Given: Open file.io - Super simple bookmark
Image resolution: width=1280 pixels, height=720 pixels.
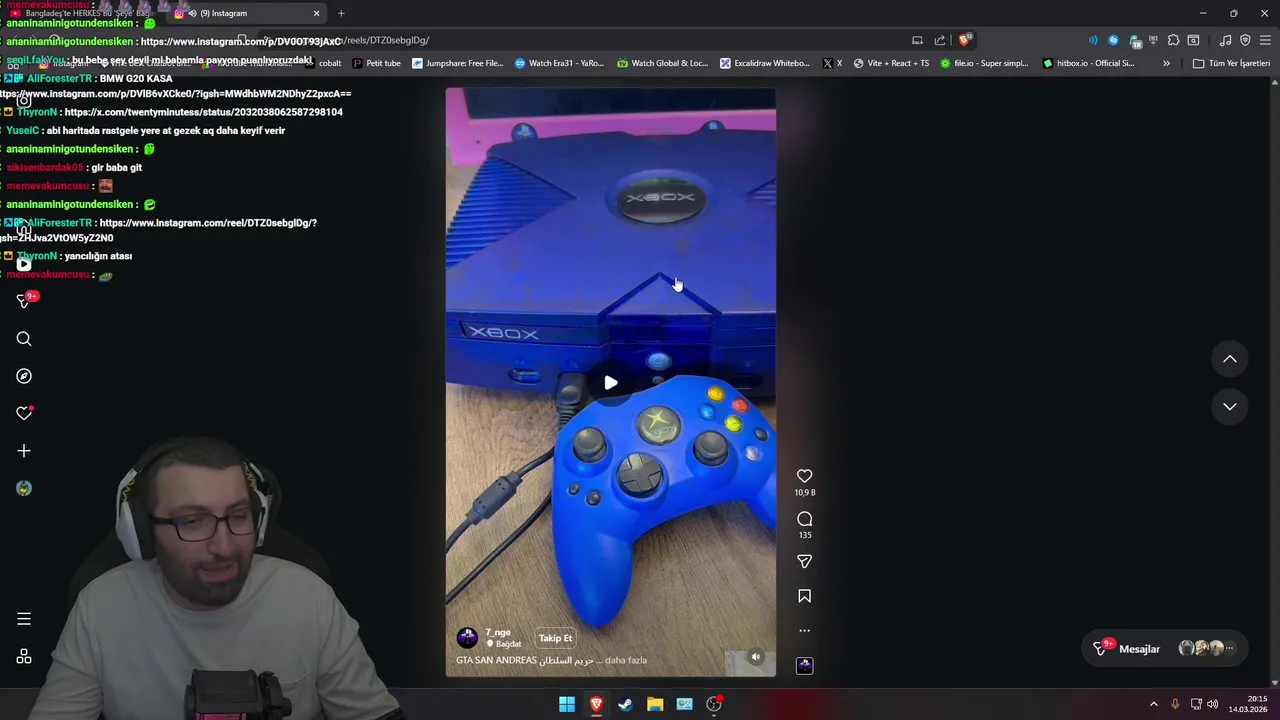Looking at the screenshot, I should pos(984,63).
